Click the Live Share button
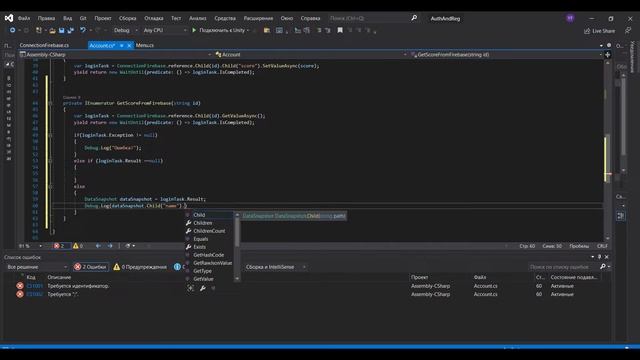640x360 pixels. click(599, 31)
